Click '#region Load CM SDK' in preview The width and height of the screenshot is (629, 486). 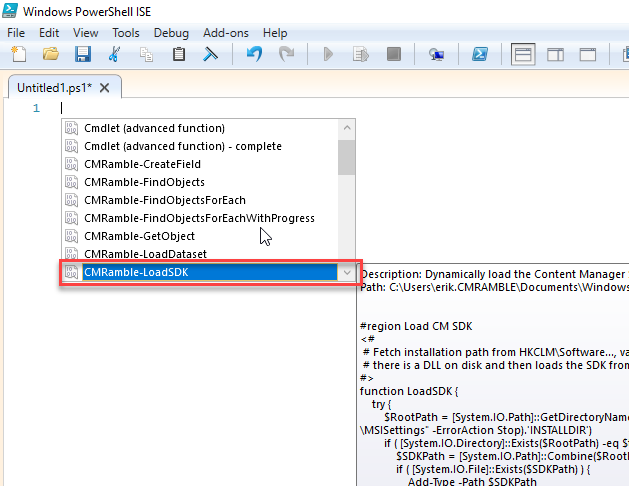[x=416, y=326]
